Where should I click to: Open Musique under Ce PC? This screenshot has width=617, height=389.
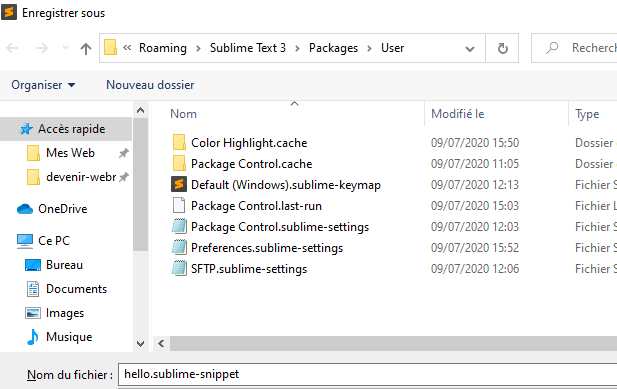pos(69,337)
